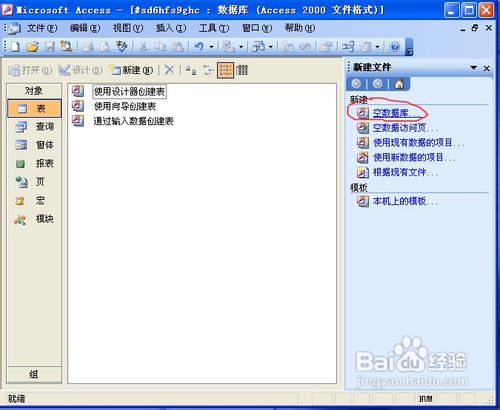The width and height of the screenshot is (500, 410).
Task: Click the Paste toolbar icon
Action: (177, 47)
